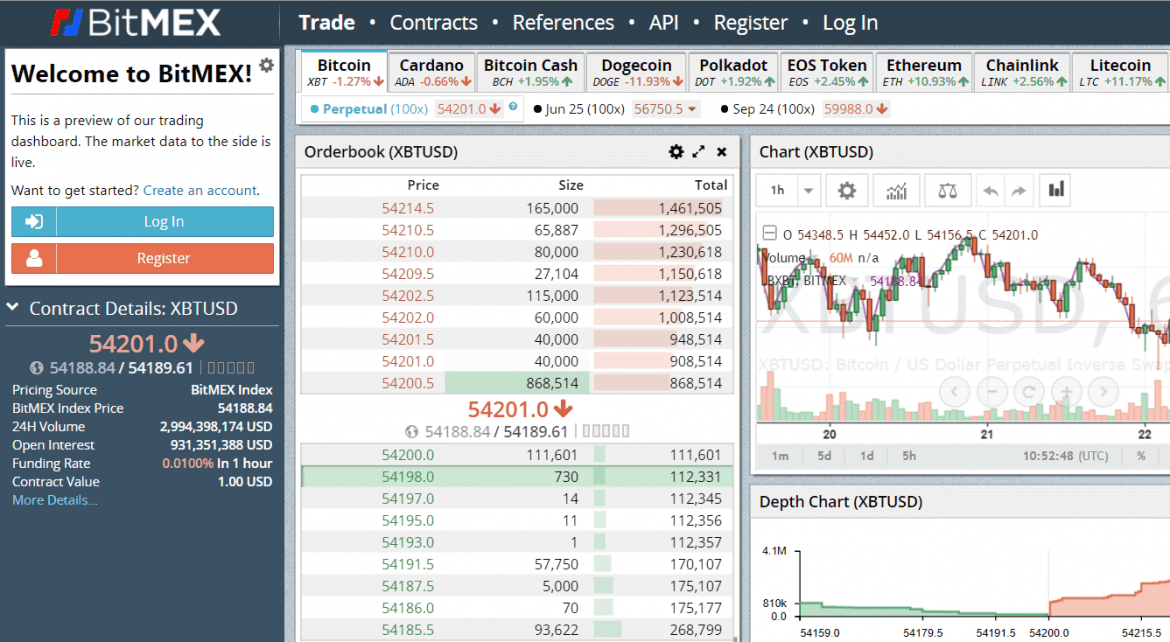Open the chart indicators menu
The height and width of the screenshot is (642, 1170).
pyautogui.click(x=897, y=190)
